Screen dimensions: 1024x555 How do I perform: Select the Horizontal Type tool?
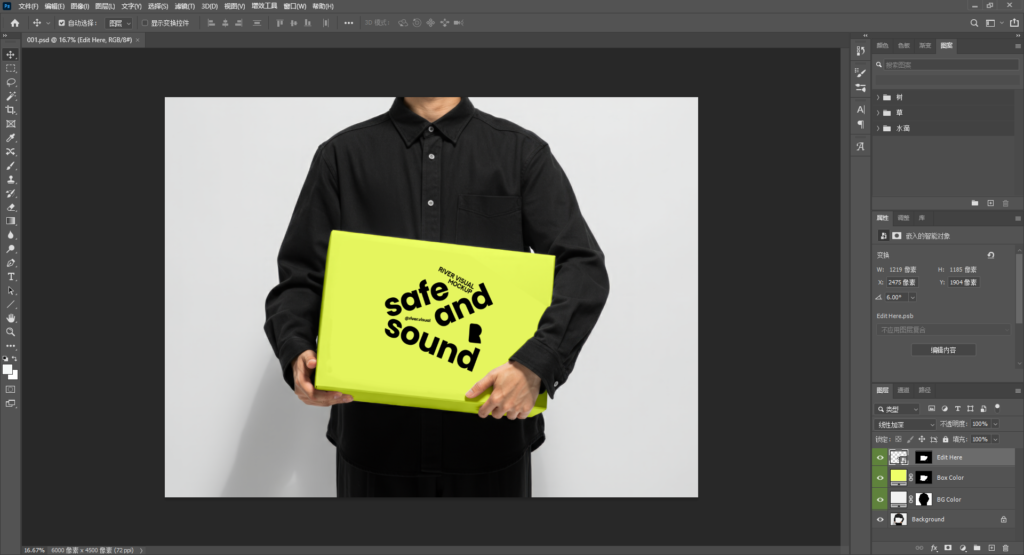pos(10,277)
